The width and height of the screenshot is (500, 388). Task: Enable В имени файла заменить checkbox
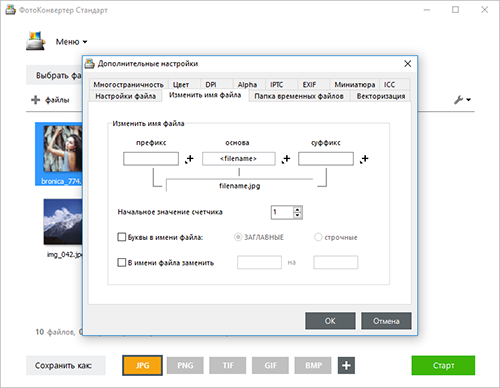coord(121,262)
